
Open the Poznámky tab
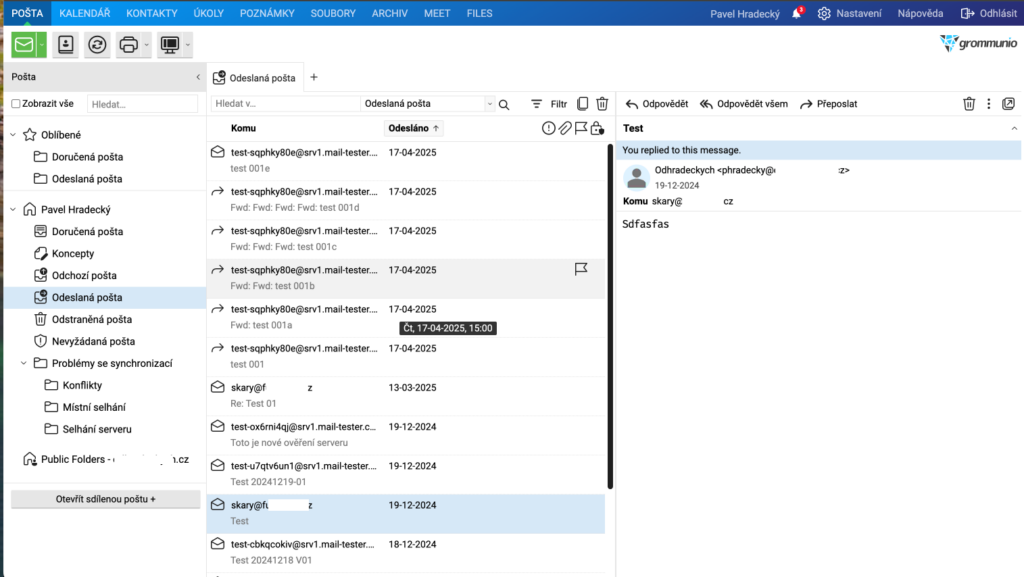pyautogui.click(x=267, y=13)
